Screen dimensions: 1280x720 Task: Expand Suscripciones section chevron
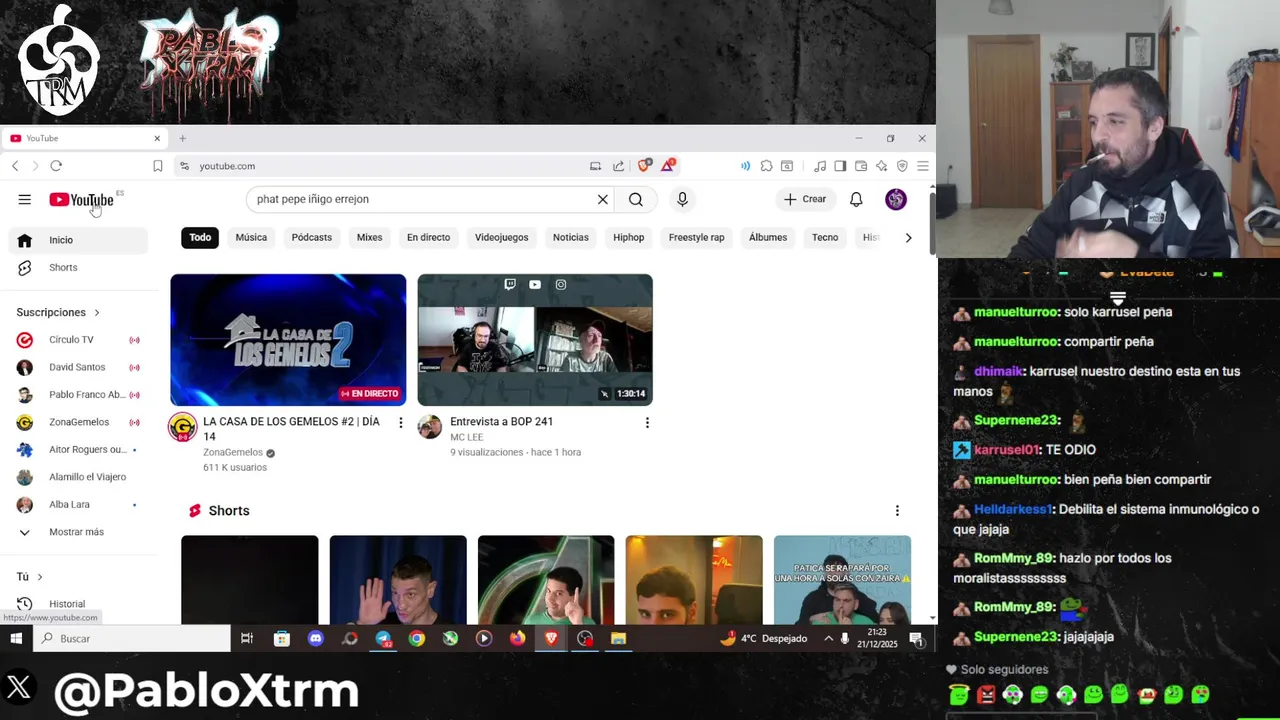[96, 313]
